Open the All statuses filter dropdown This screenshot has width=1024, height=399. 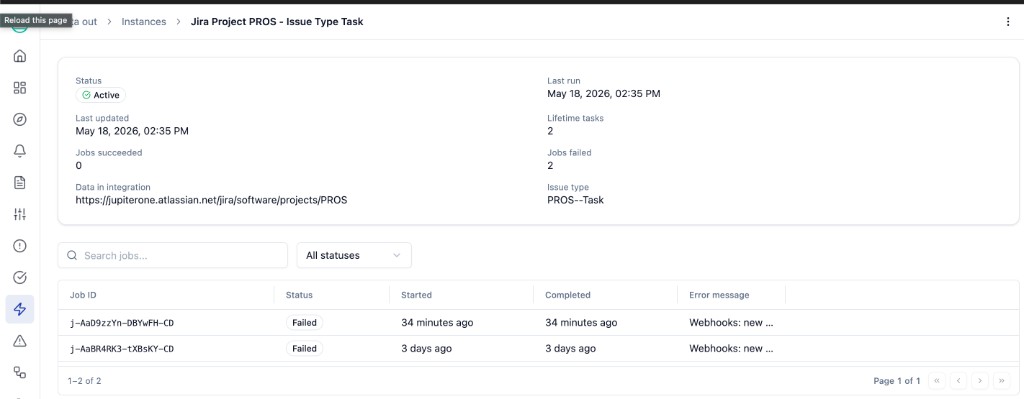[354, 255]
